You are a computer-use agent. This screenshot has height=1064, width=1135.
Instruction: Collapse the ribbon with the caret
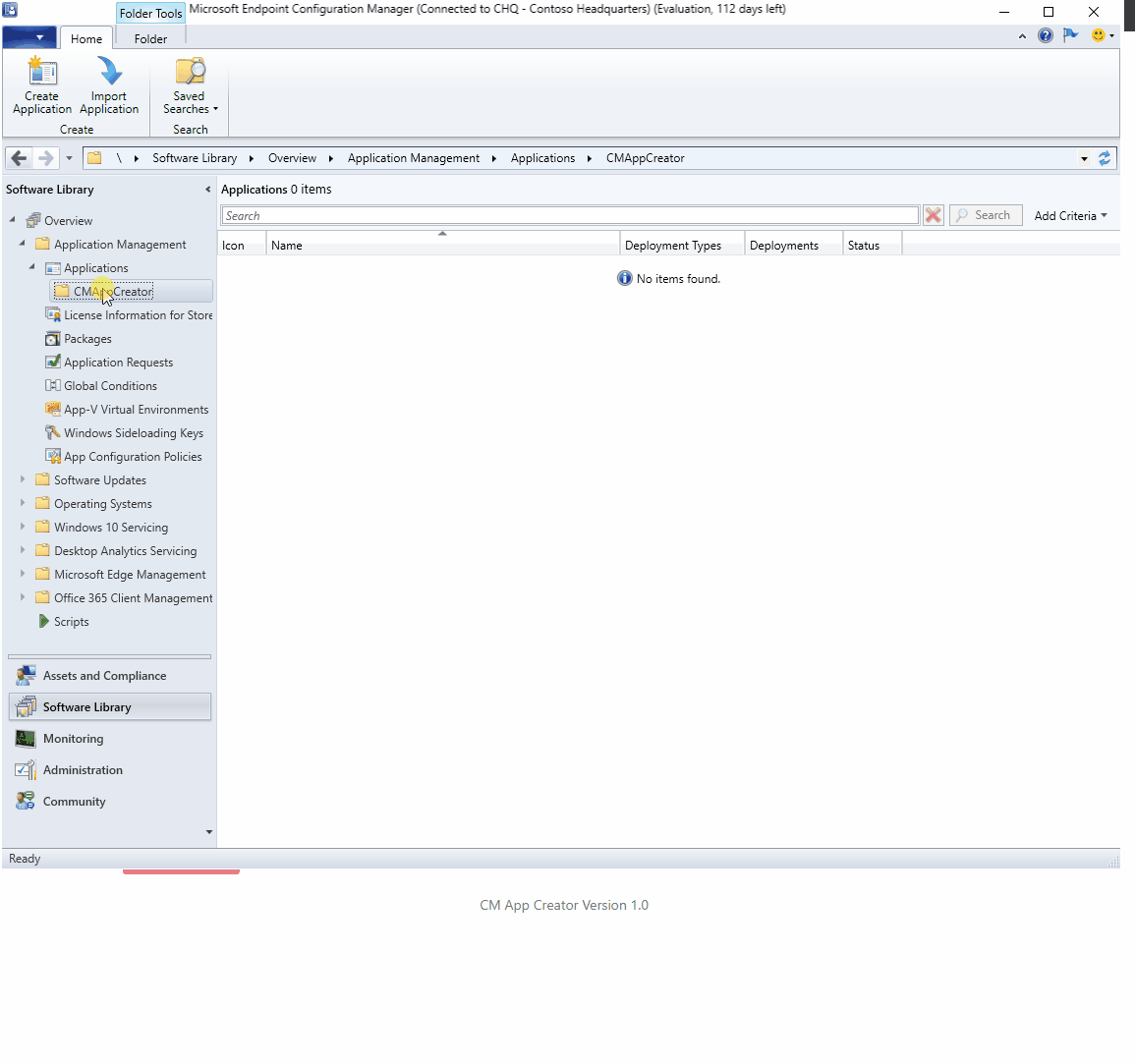pos(1022,36)
